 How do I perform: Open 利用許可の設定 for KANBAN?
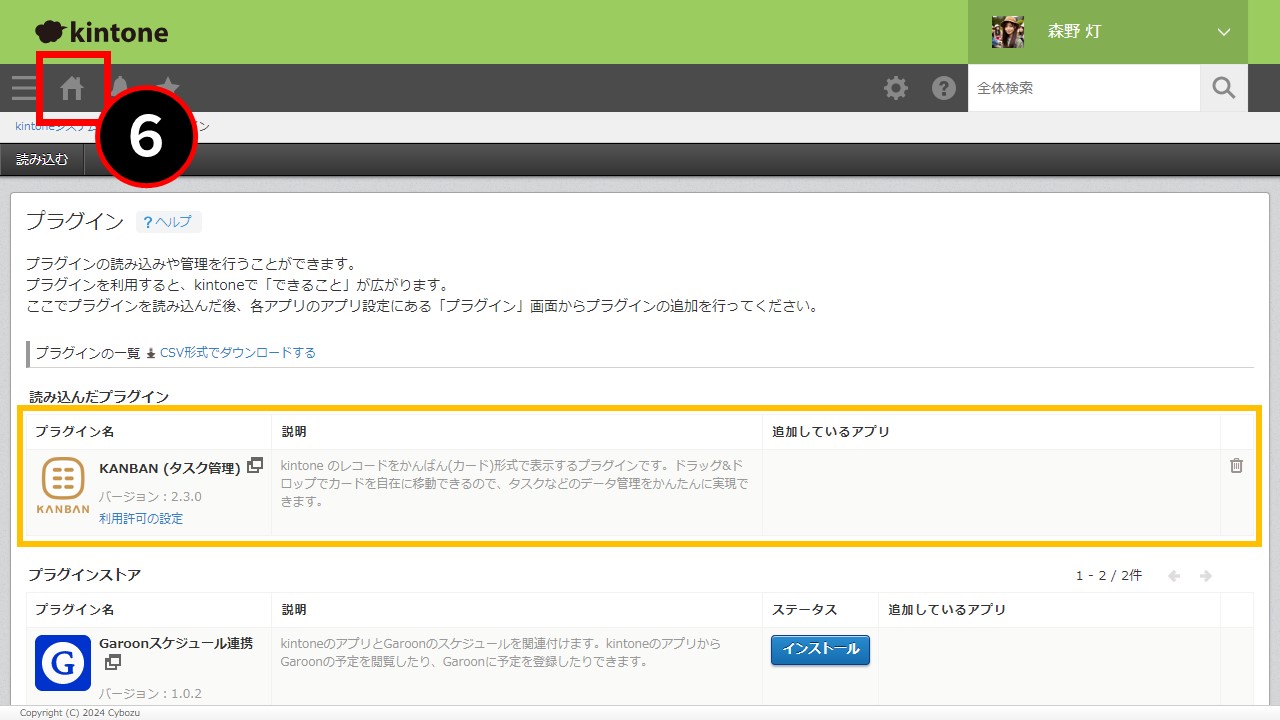point(141,519)
